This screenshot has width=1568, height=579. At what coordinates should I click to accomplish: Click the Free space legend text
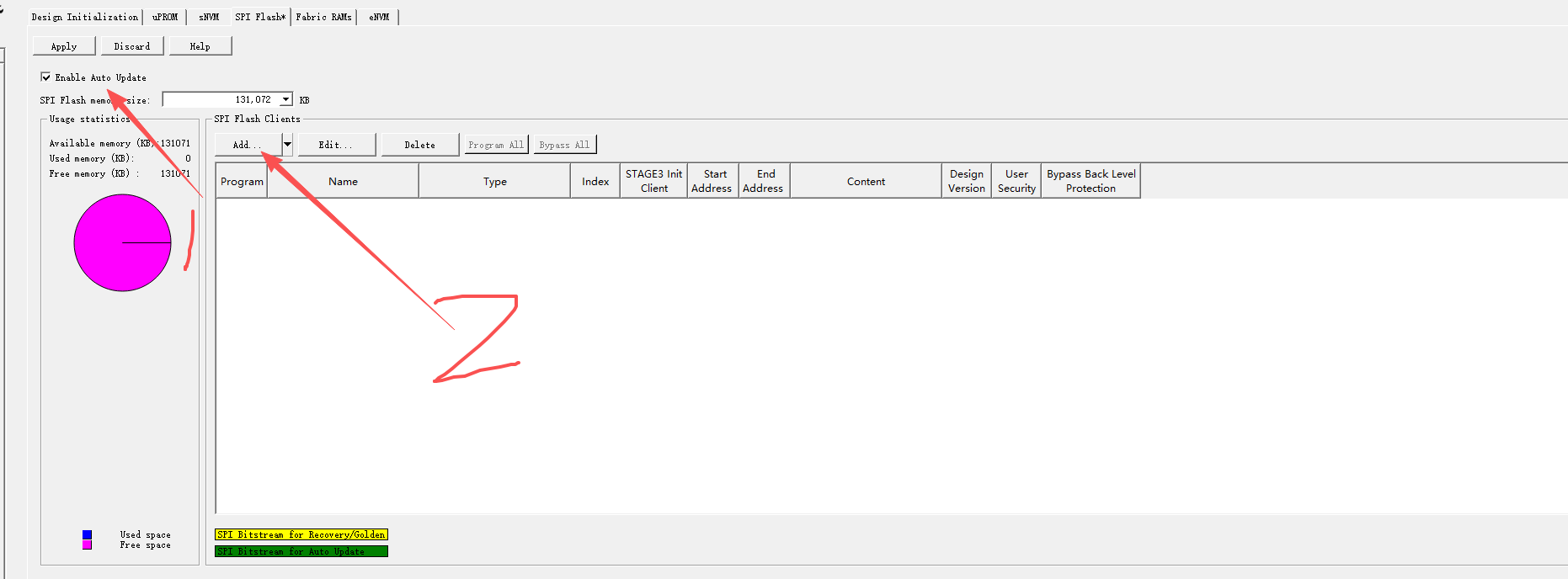click(146, 544)
